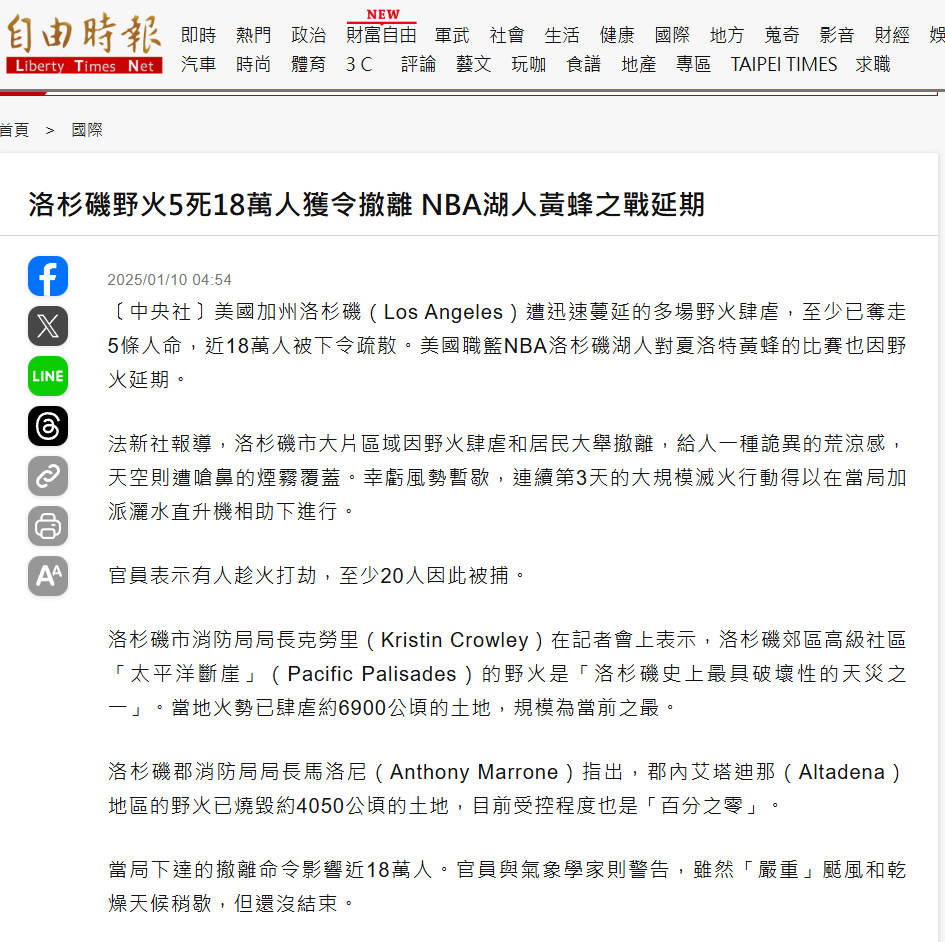
Task: Open 評論 opinion section
Action: (x=418, y=64)
